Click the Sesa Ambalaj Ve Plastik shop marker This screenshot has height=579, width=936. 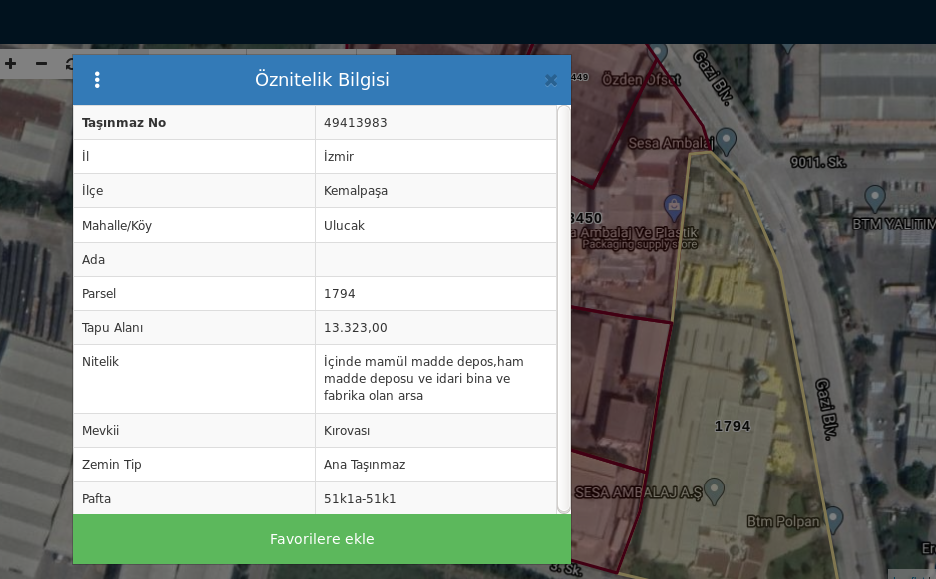click(x=674, y=207)
